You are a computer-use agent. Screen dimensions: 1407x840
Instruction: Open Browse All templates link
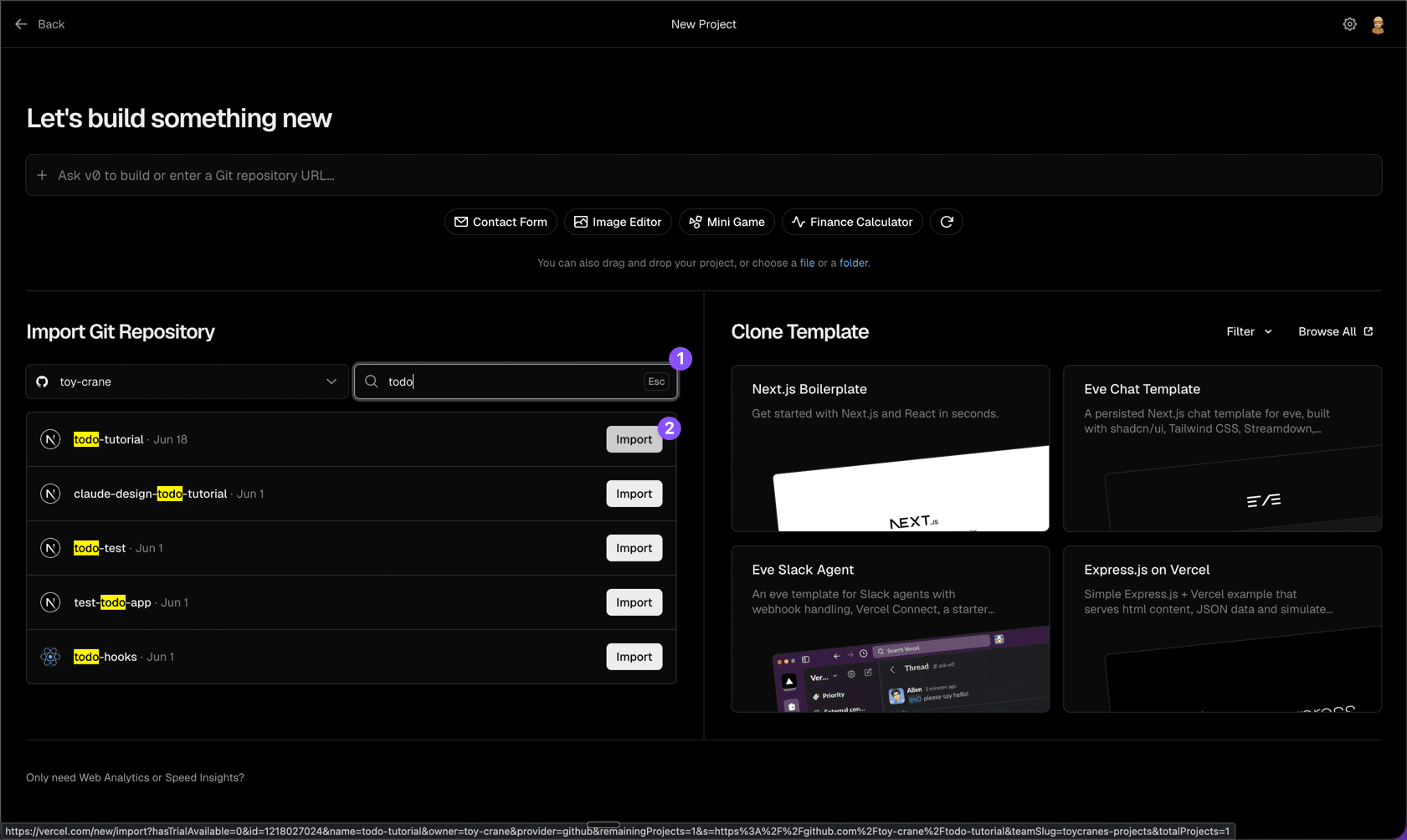1335,331
